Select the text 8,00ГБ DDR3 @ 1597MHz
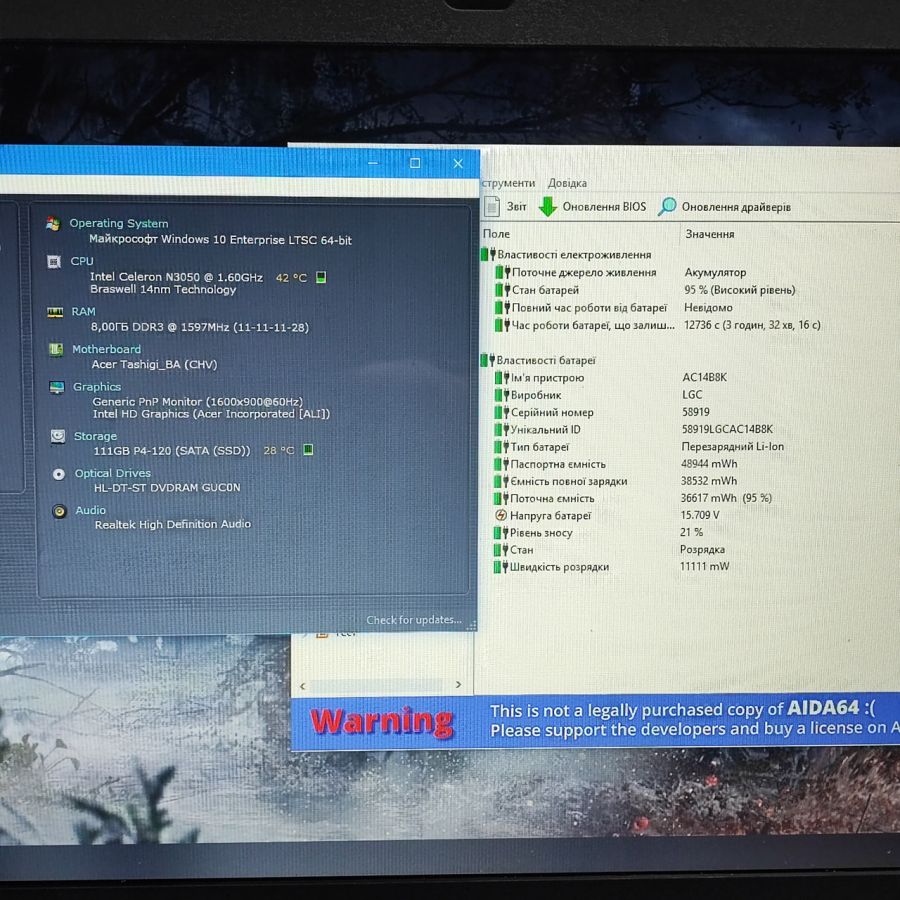 (x=160, y=327)
